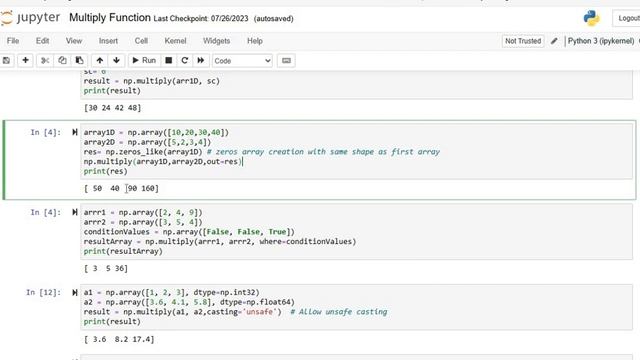Click the zeros array creation comment

click(323, 152)
